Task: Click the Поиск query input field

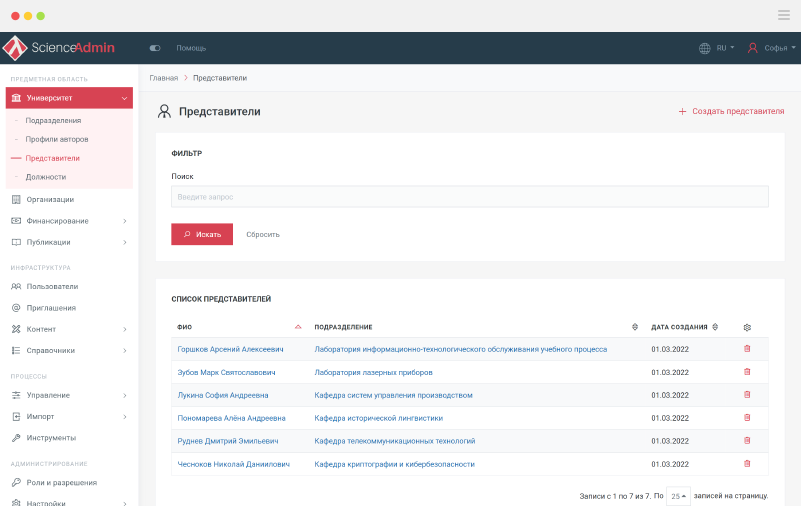Action: 469,197
